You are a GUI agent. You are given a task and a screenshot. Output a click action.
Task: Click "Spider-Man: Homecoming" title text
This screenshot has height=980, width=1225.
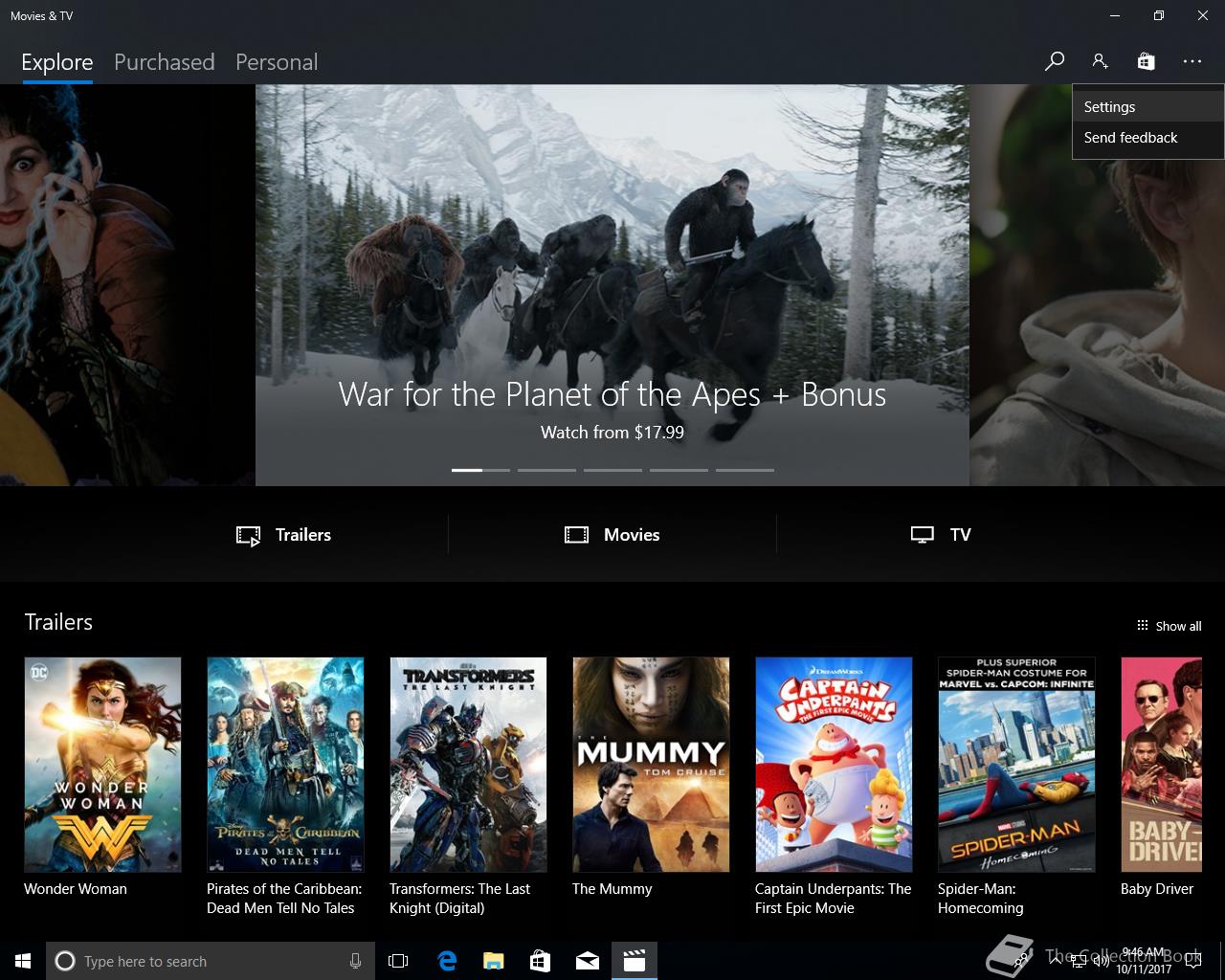pyautogui.click(x=981, y=899)
